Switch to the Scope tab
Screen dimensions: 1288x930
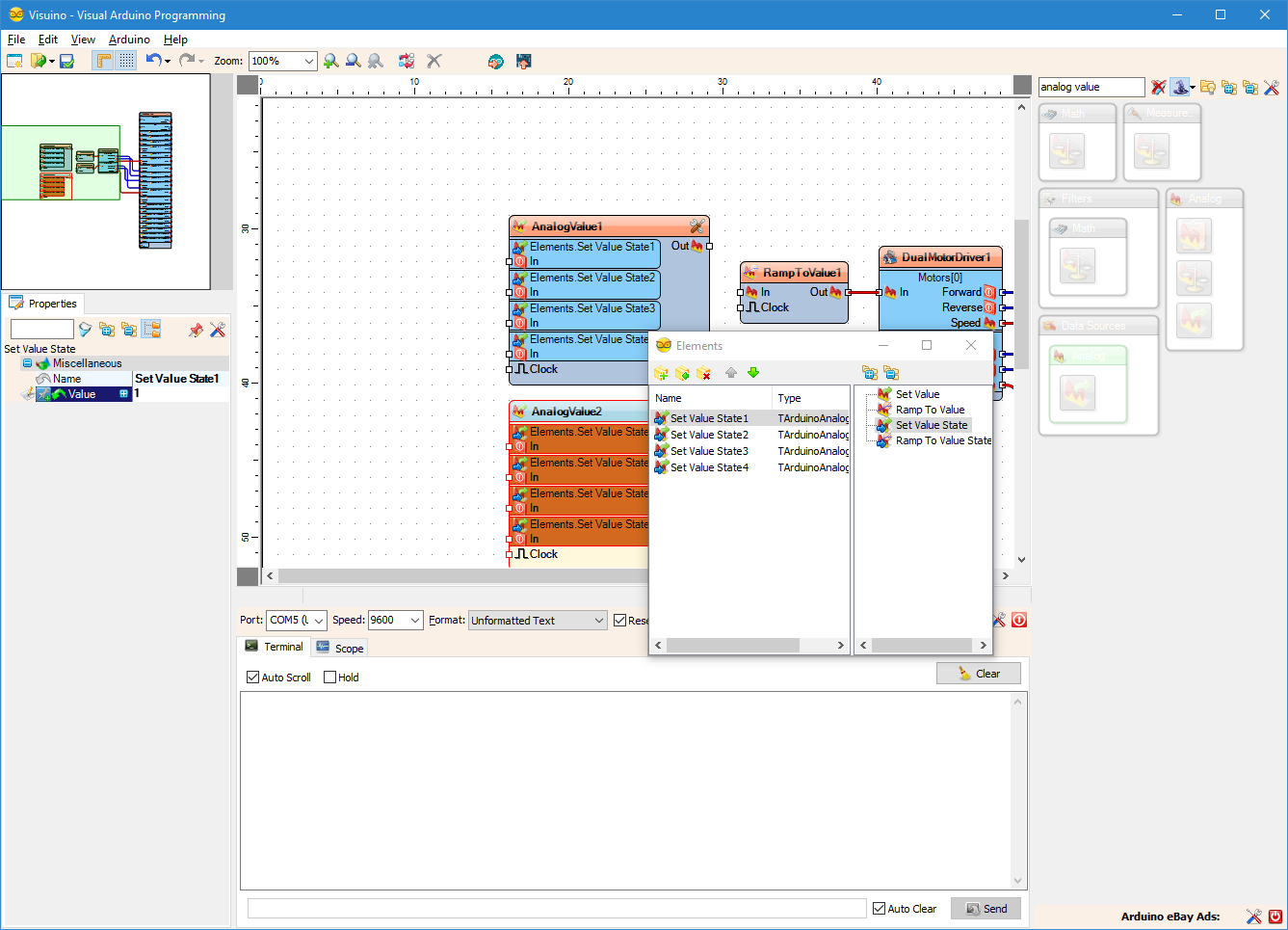(x=340, y=649)
